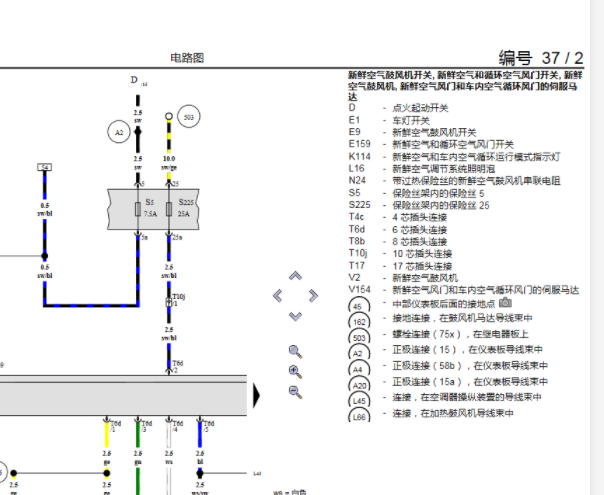Zoom in with the plus magnifier
Viewport: 604px width, 495px height.
click(x=295, y=372)
